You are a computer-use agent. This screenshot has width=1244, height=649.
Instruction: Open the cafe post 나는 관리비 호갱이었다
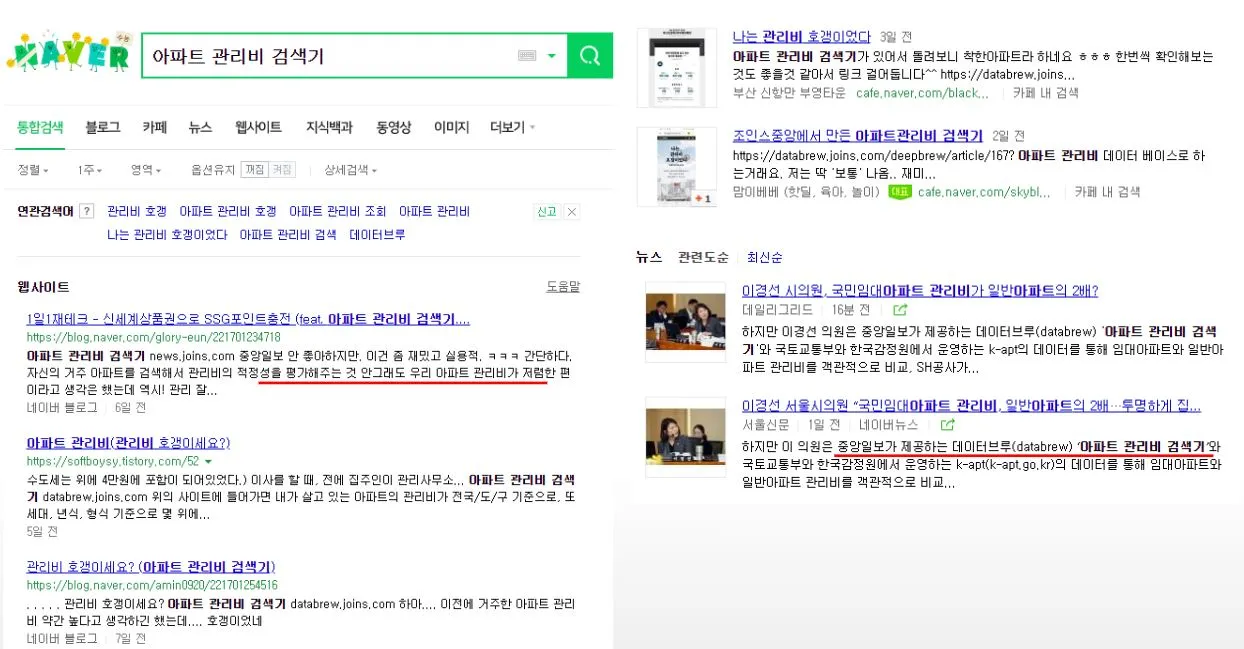(x=801, y=37)
